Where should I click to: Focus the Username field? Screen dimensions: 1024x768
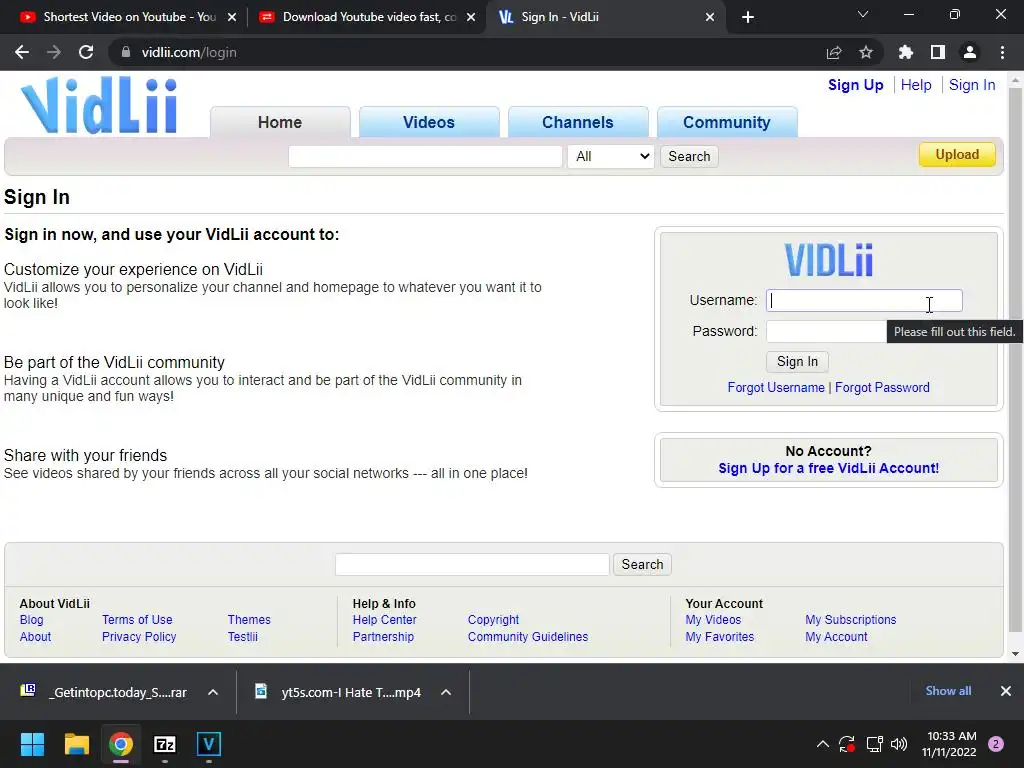click(x=864, y=300)
